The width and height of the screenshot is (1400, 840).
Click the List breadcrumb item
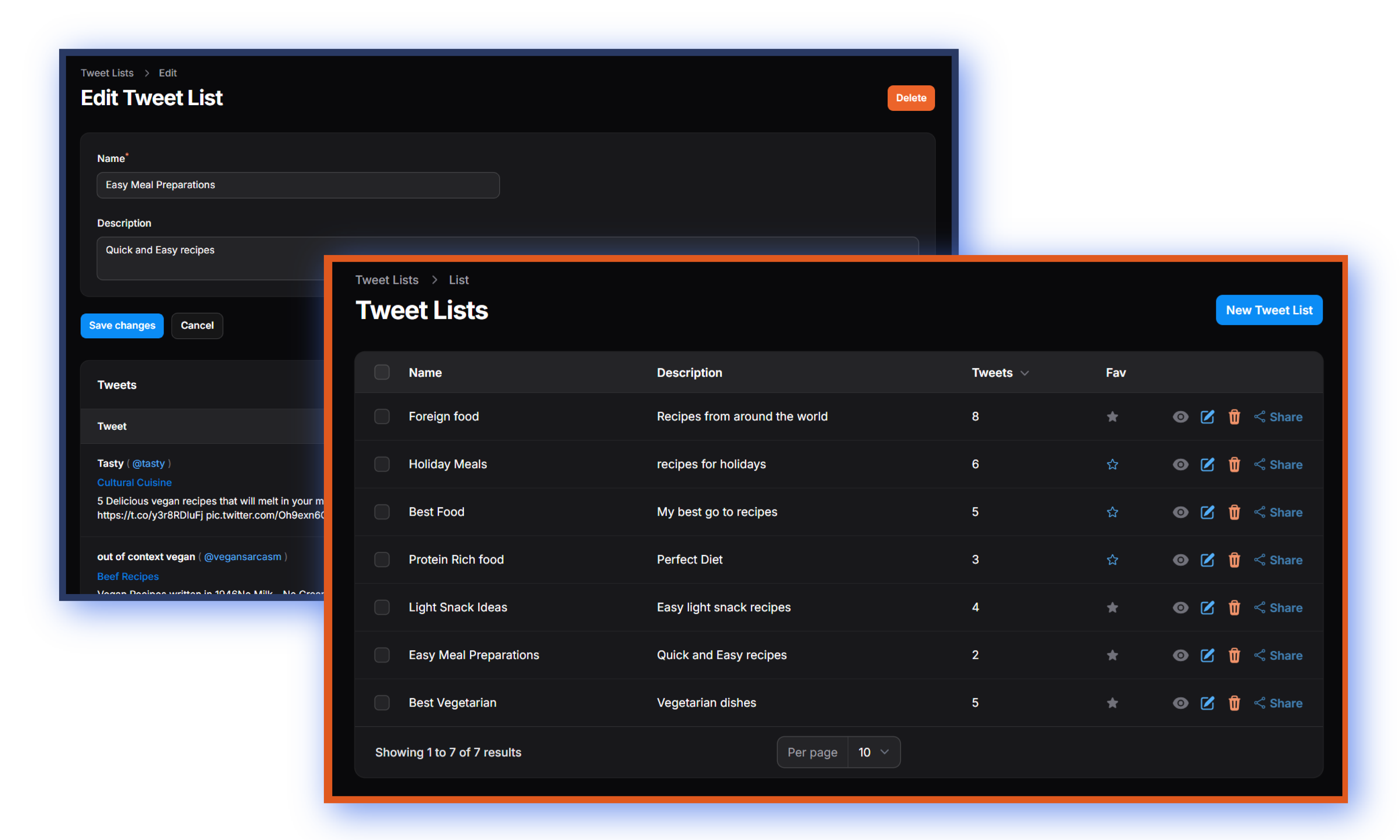pyautogui.click(x=458, y=280)
